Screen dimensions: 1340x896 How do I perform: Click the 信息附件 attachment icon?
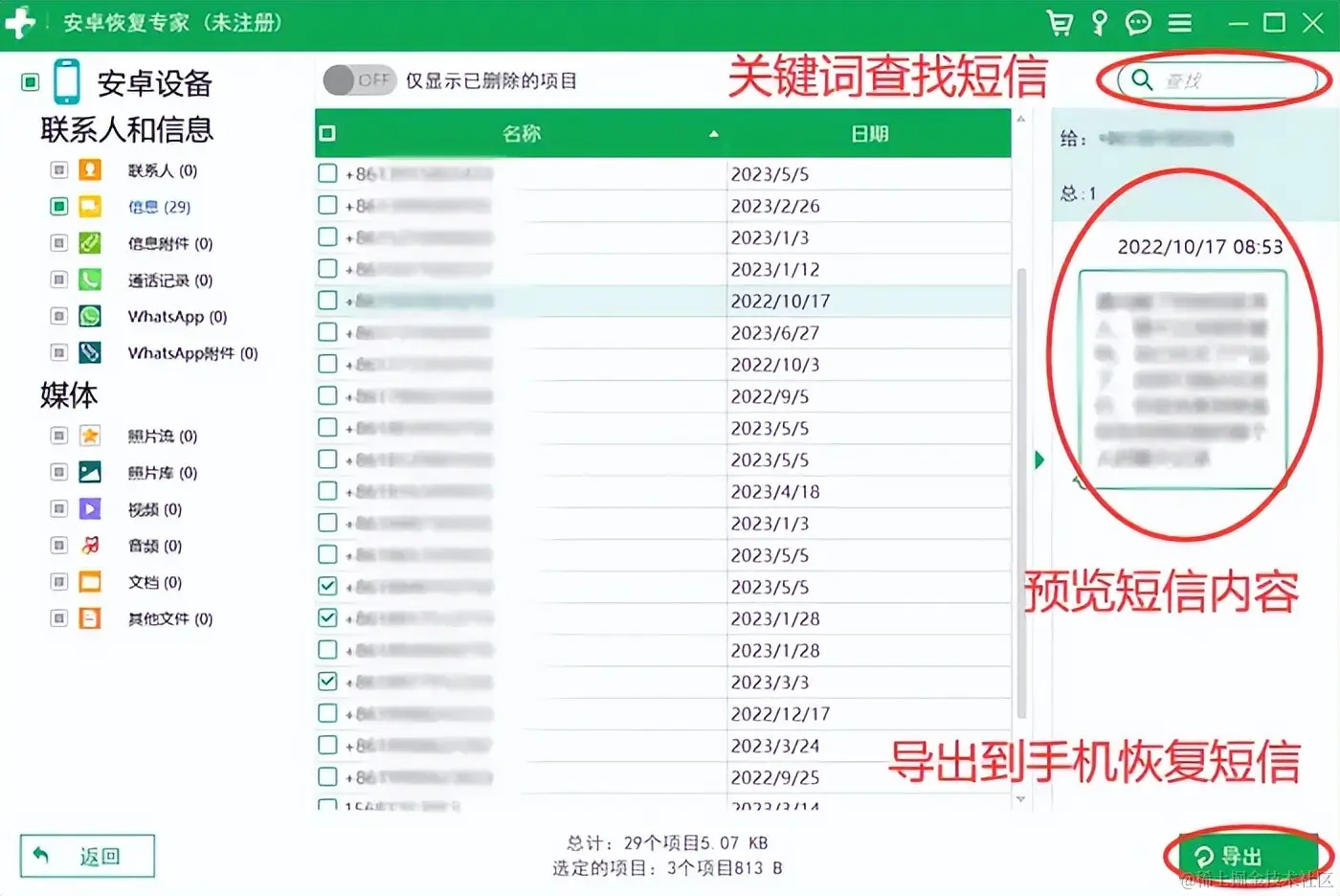click(90, 243)
